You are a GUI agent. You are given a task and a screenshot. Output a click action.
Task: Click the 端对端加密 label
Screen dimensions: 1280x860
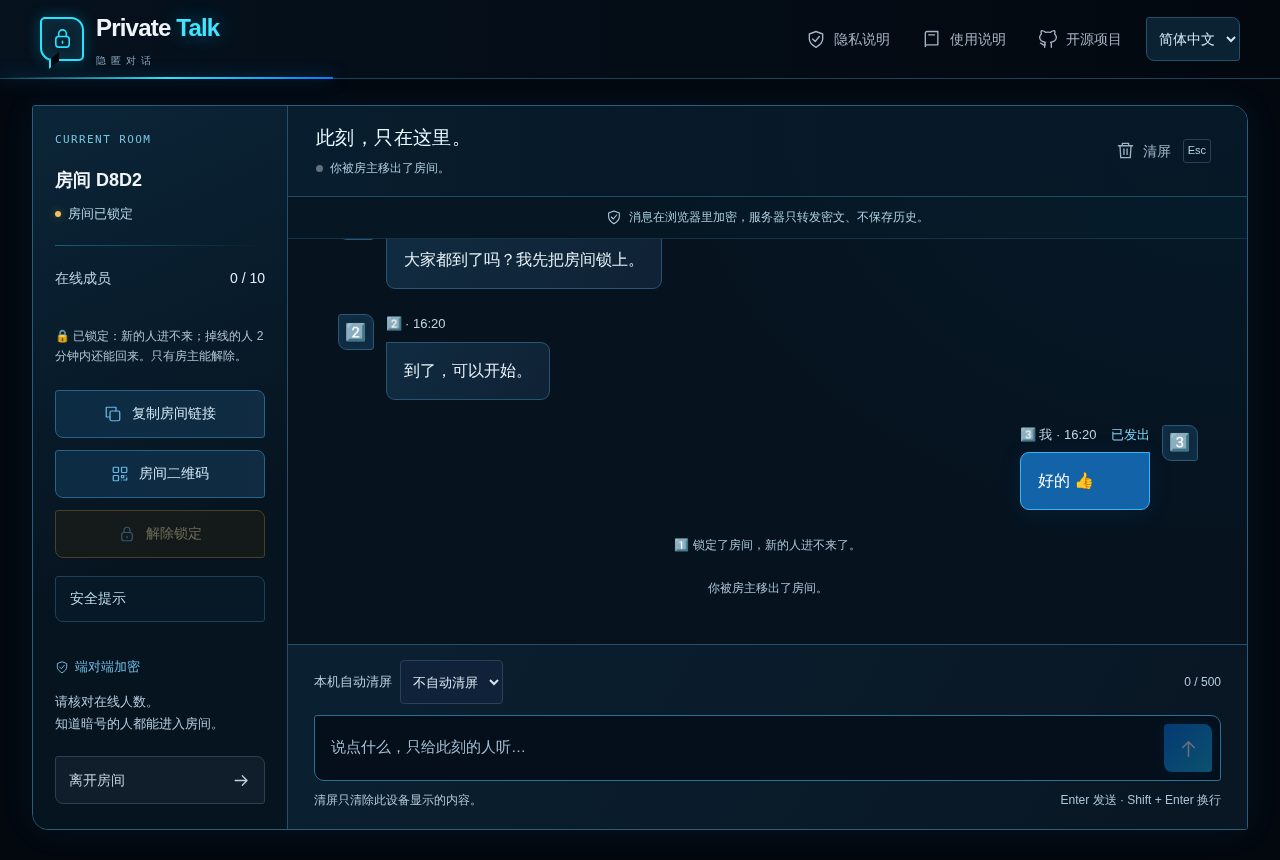coord(107,667)
